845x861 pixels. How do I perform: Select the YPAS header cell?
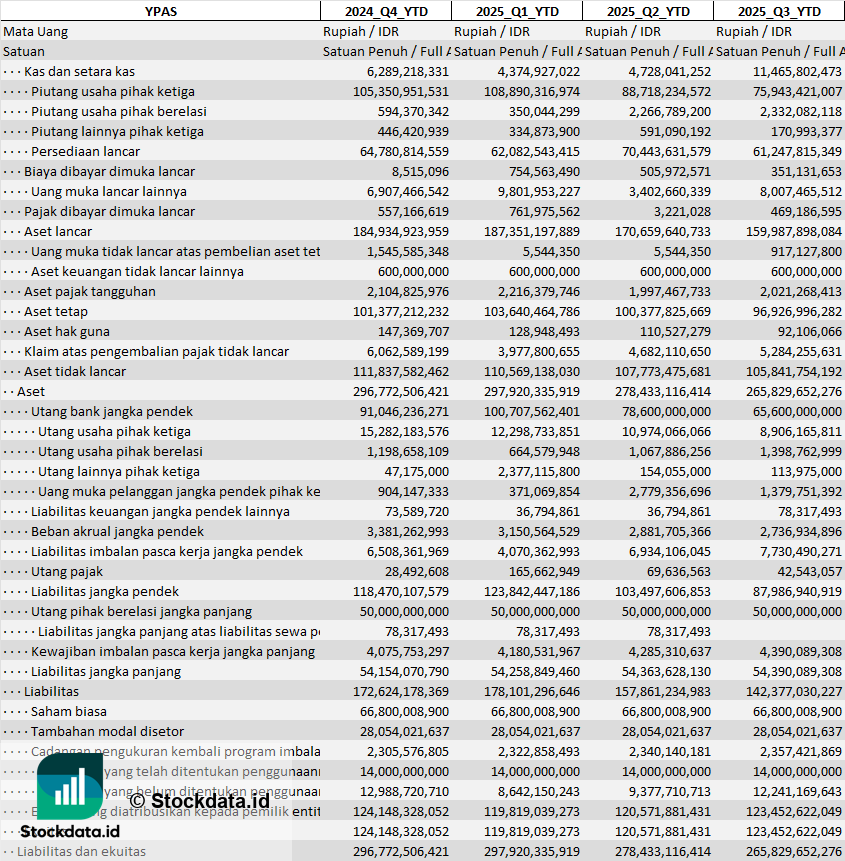(x=160, y=11)
